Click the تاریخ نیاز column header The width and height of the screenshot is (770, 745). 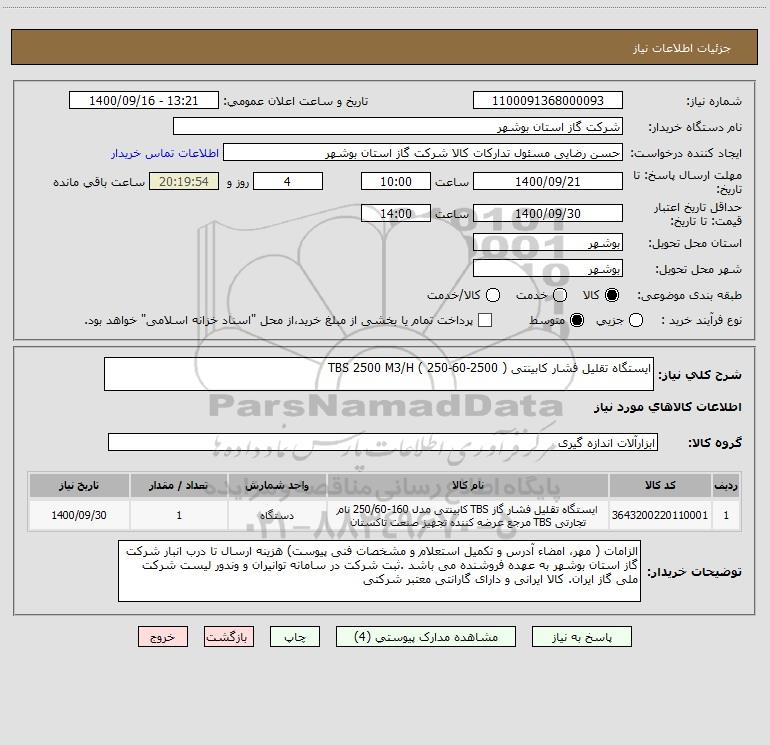coord(79,485)
